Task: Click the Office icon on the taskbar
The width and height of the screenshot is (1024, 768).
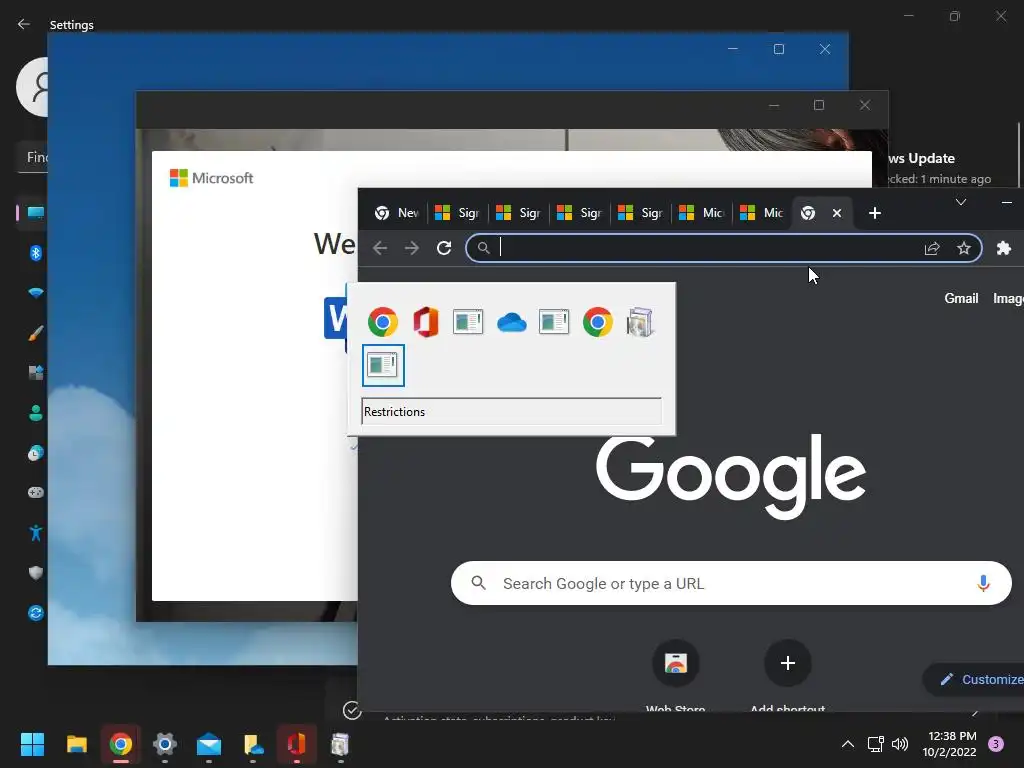Action: (296, 744)
